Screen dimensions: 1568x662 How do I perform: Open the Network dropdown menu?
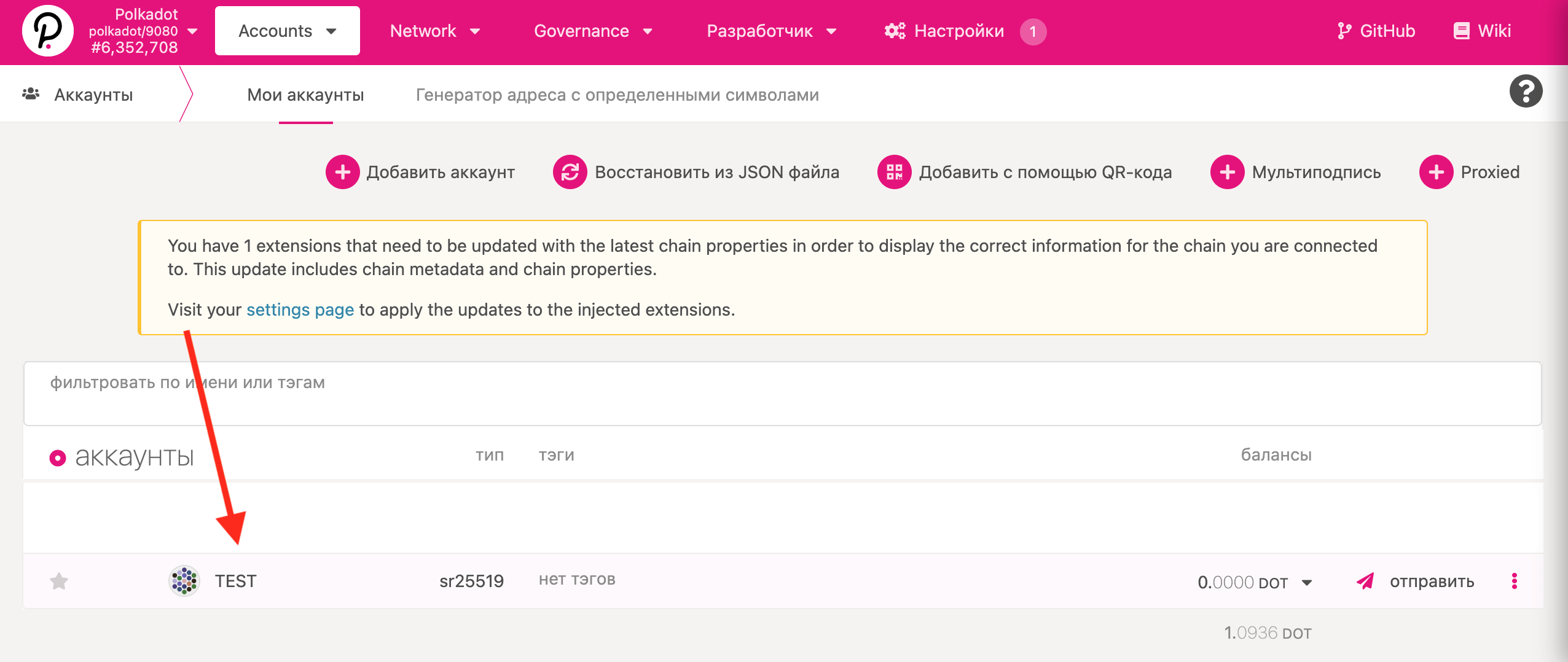click(x=434, y=31)
